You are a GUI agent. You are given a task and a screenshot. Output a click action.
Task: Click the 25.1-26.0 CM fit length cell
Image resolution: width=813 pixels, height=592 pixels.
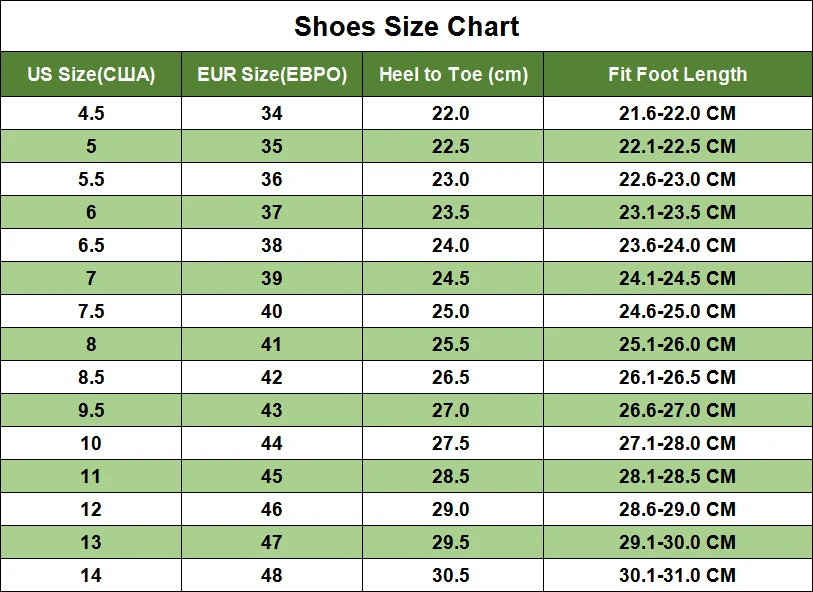pyautogui.click(x=677, y=344)
